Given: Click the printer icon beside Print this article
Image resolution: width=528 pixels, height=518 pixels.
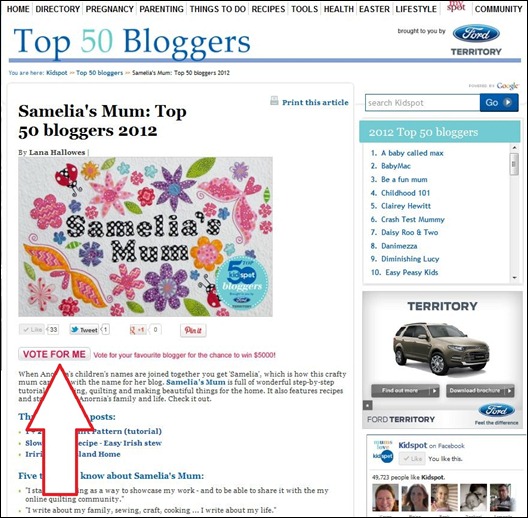Looking at the screenshot, I should (274, 100).
